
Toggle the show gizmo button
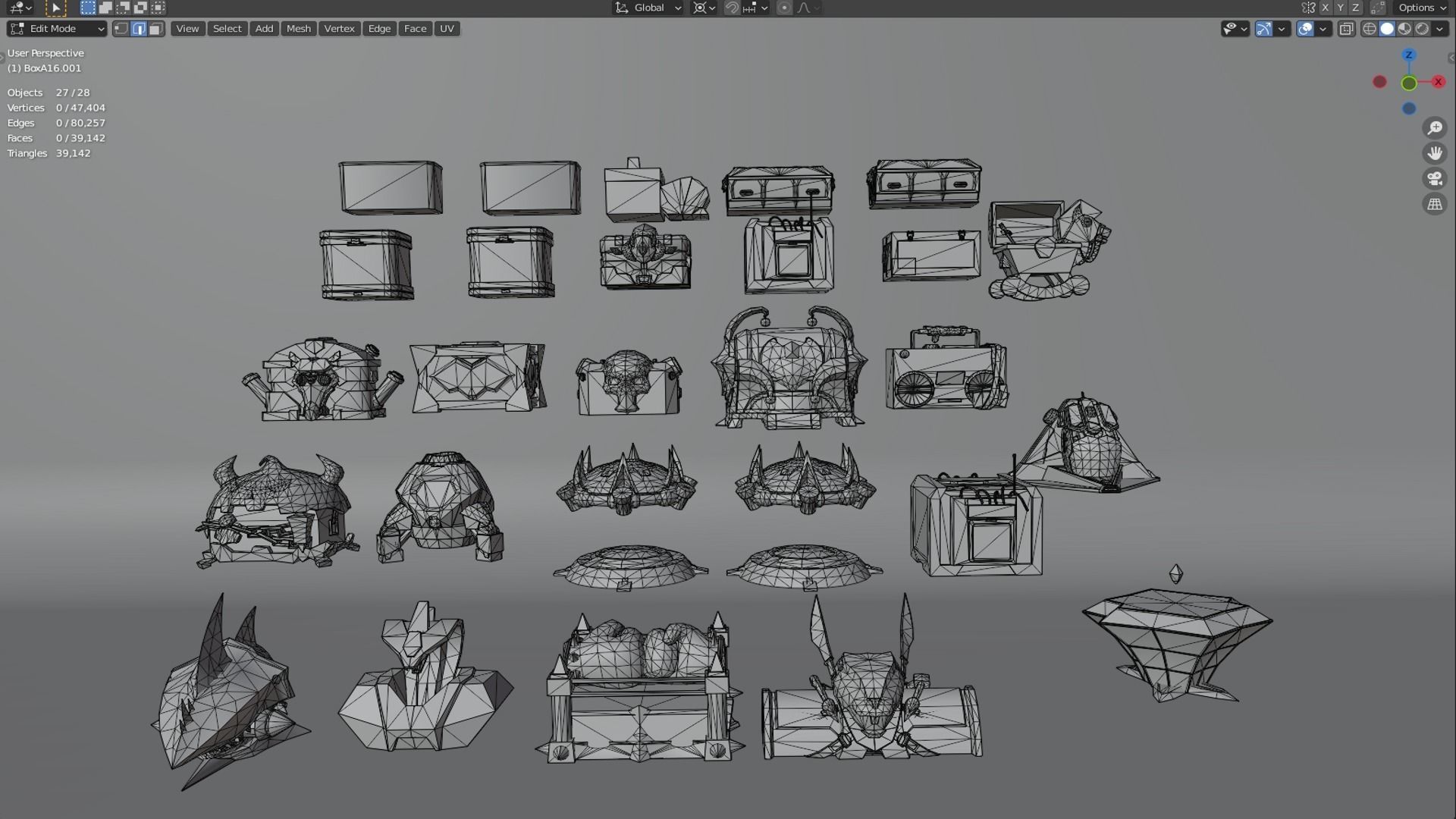(x=1264, y=29)
